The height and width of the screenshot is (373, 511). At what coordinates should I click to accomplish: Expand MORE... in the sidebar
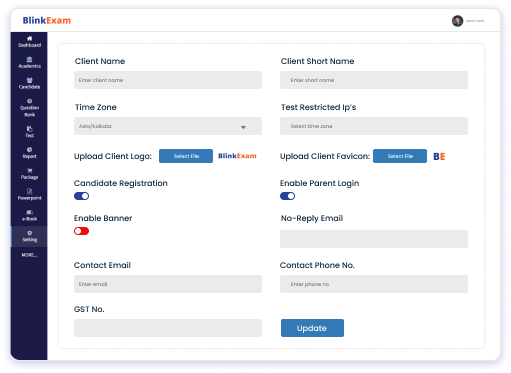point(29,255)
